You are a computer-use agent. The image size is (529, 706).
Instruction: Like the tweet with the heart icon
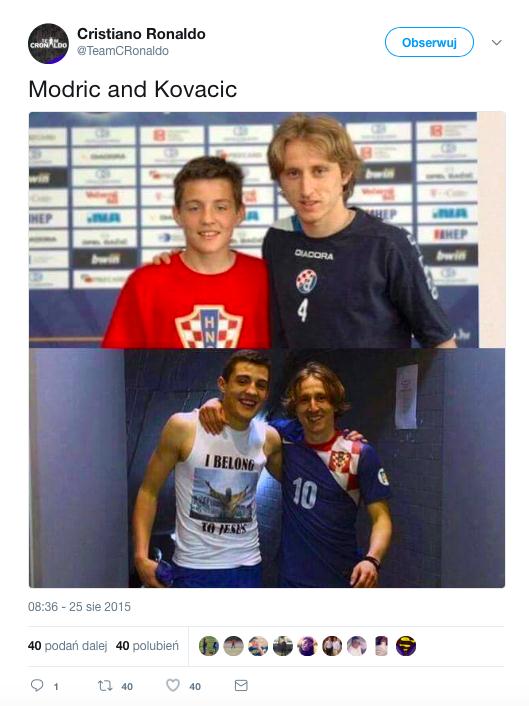(x=173, y=685)
